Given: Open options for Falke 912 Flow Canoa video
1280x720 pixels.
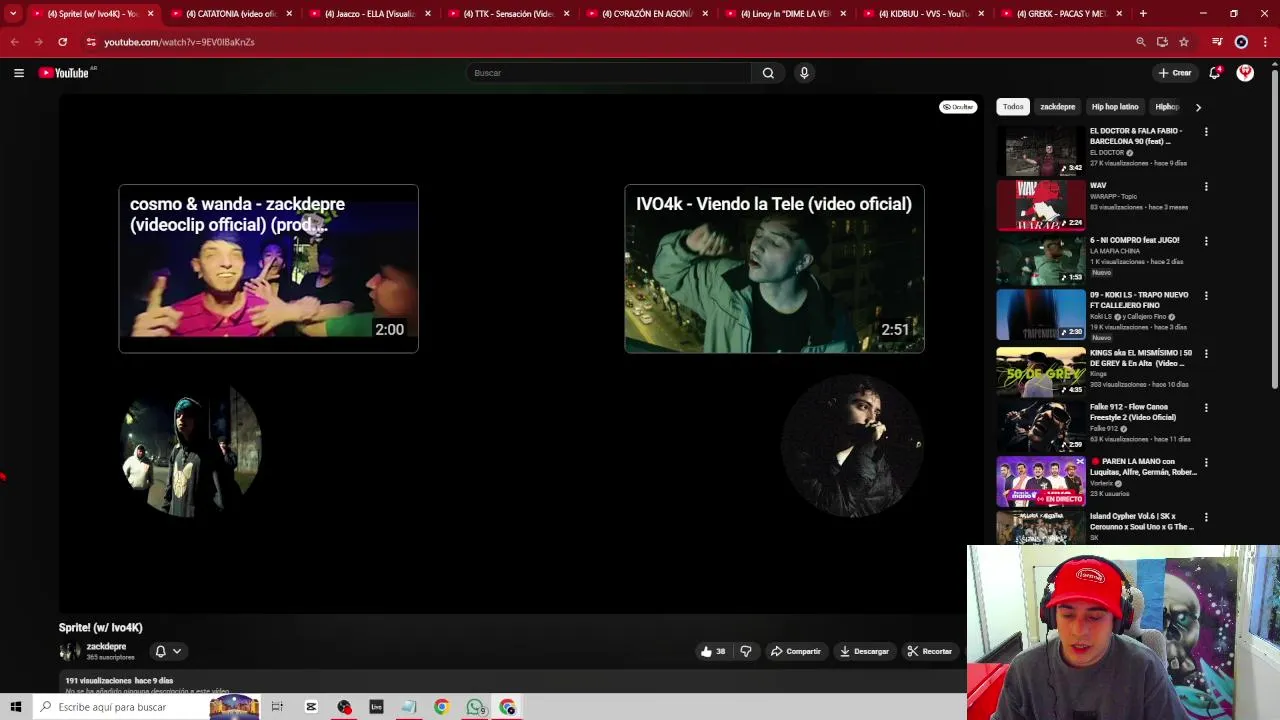Looking at the screenshot, I should point(1206,408).
